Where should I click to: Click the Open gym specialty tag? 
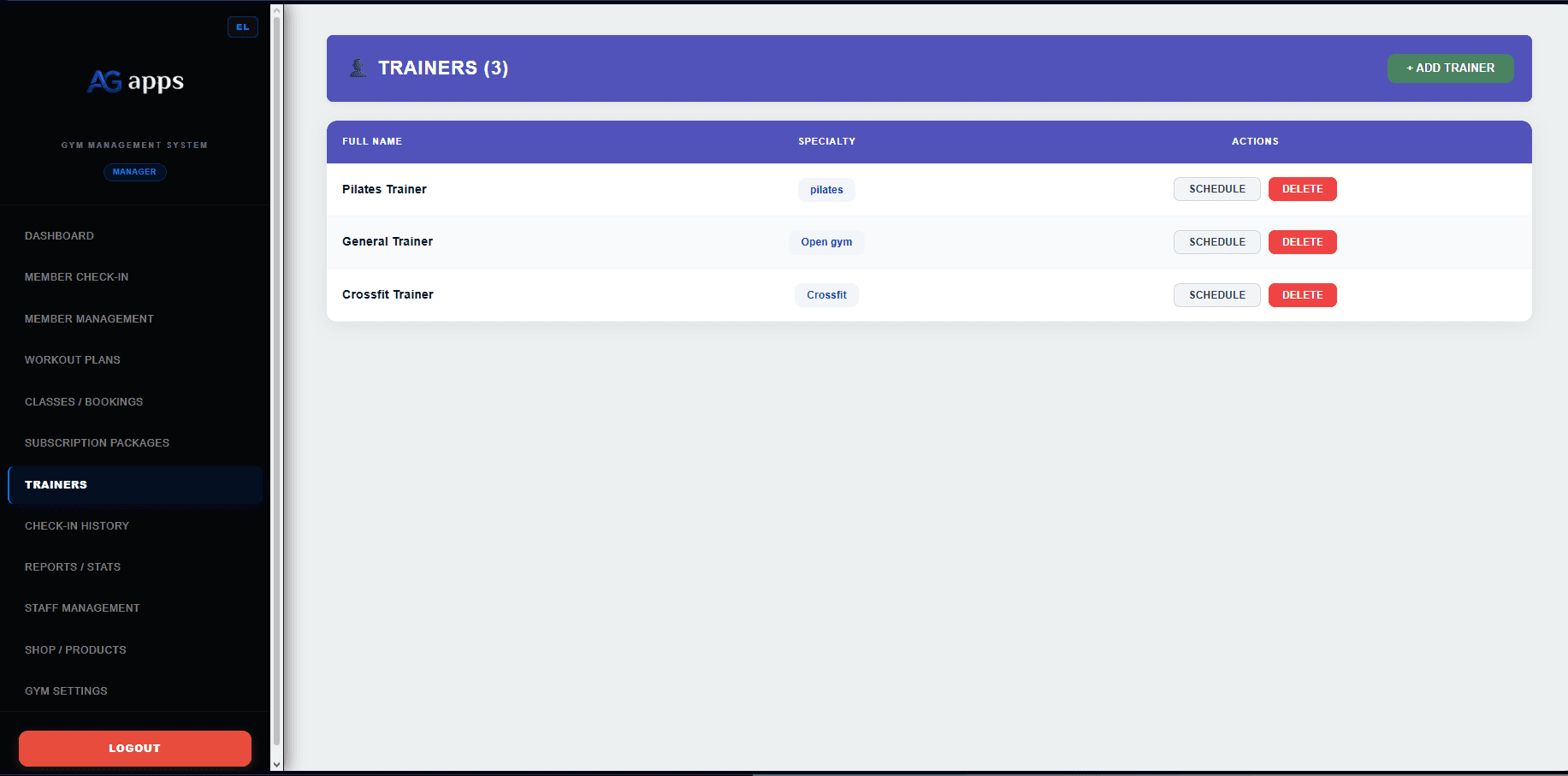[x=826, y=242]
